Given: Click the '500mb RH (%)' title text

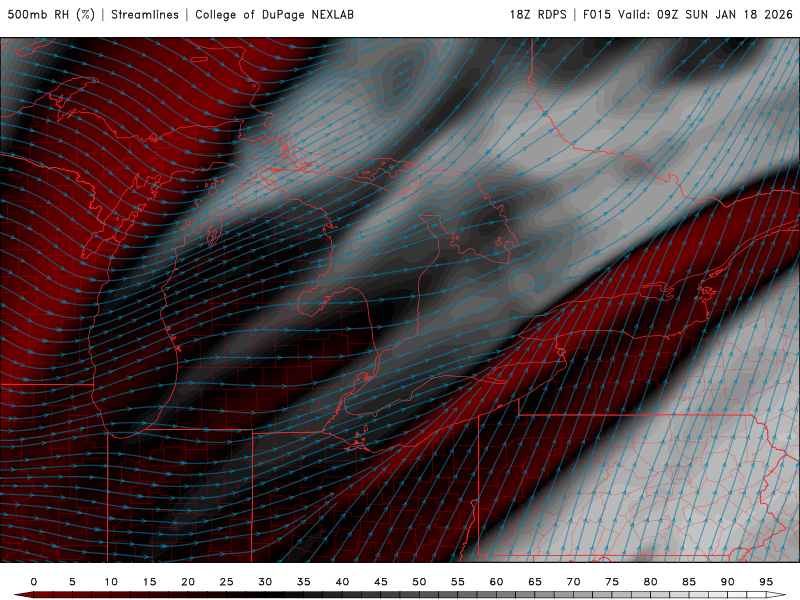Looking at the screenshot, I should coord(51,15).
